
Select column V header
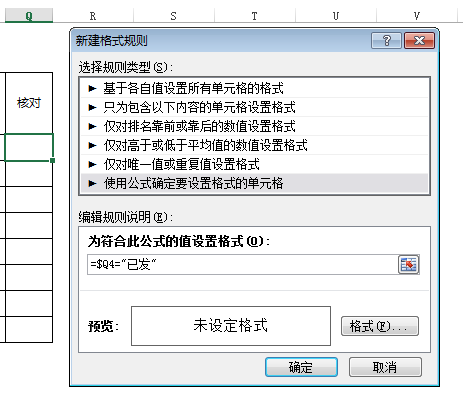(x=417, y=16)
